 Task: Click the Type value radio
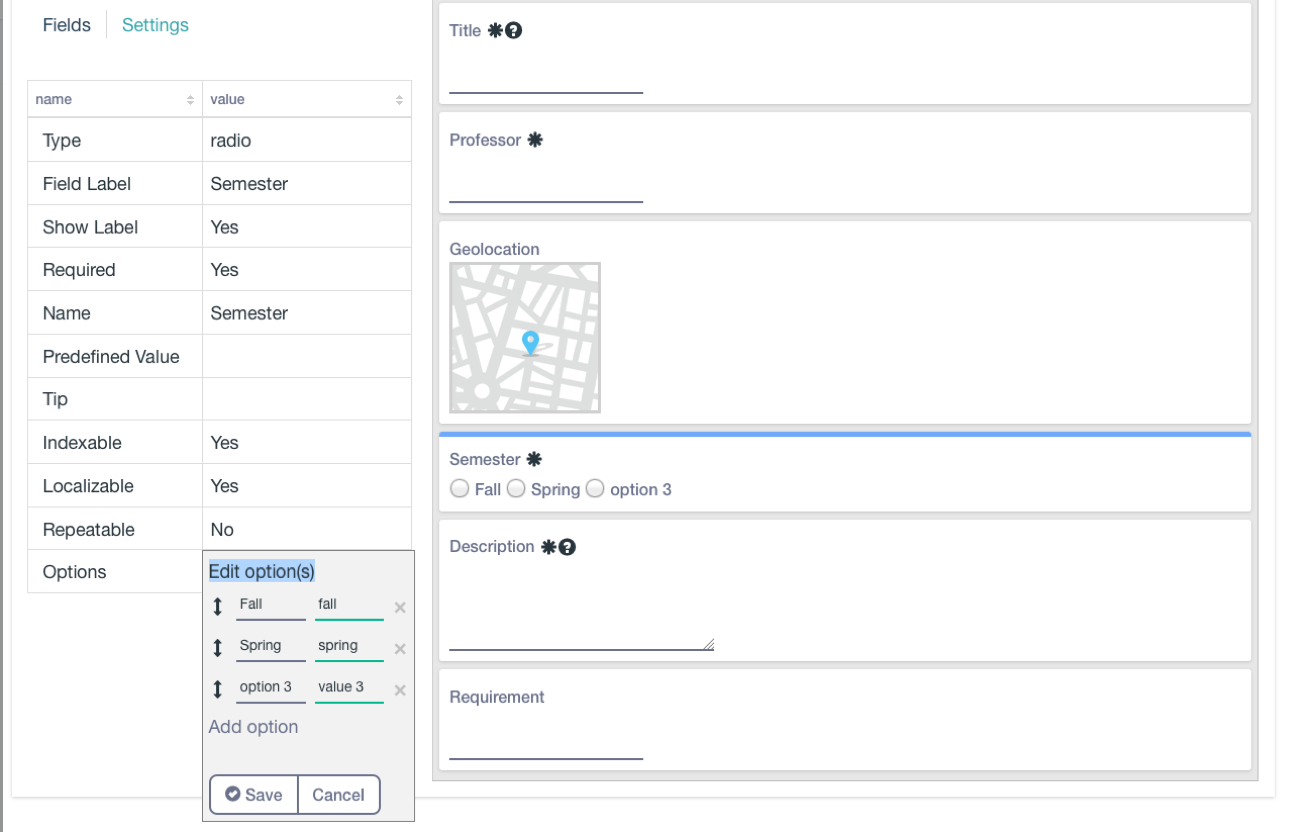click(x=231, y=141)
